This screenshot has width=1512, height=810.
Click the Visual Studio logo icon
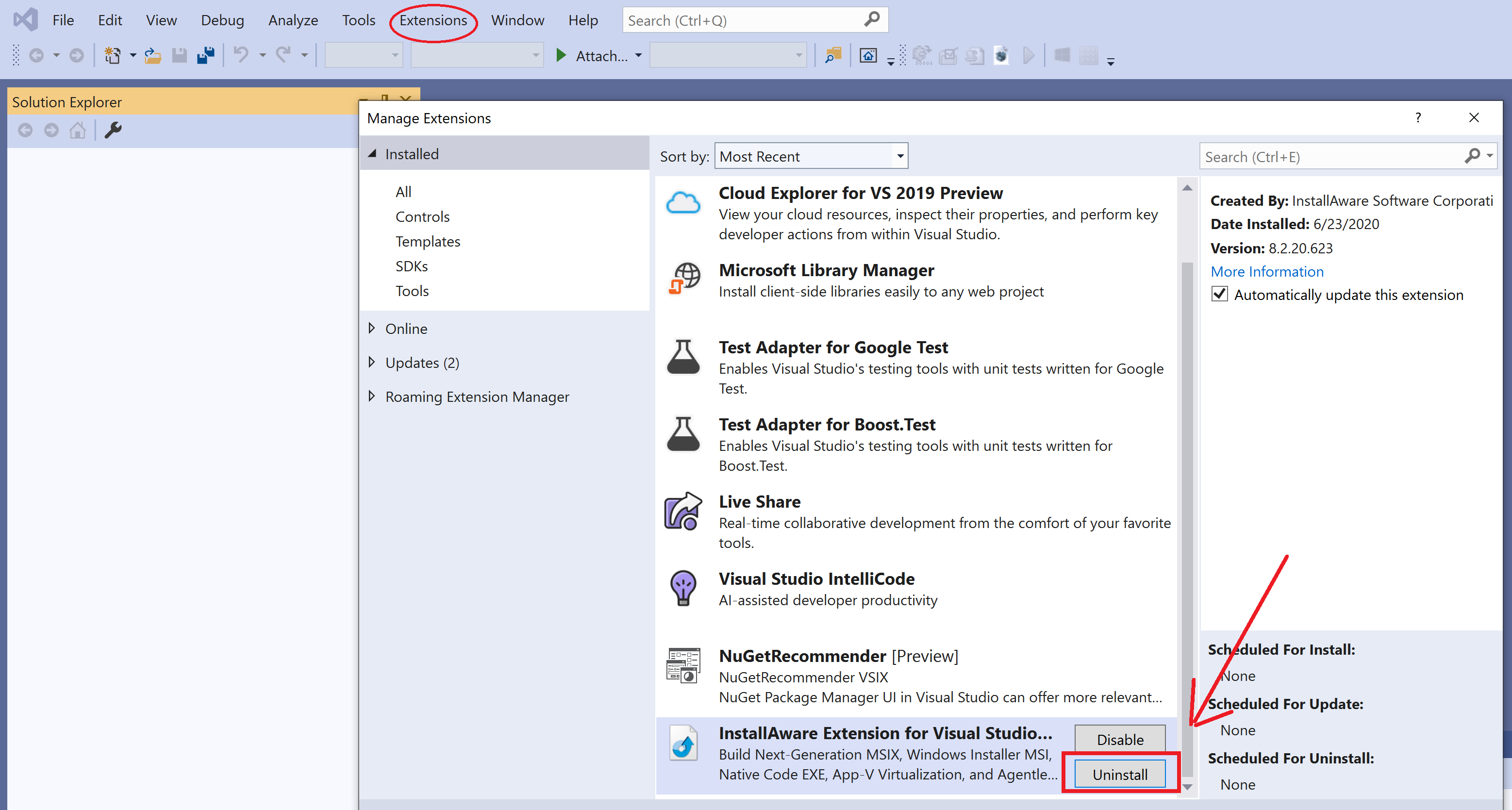(x=26, y=20)
